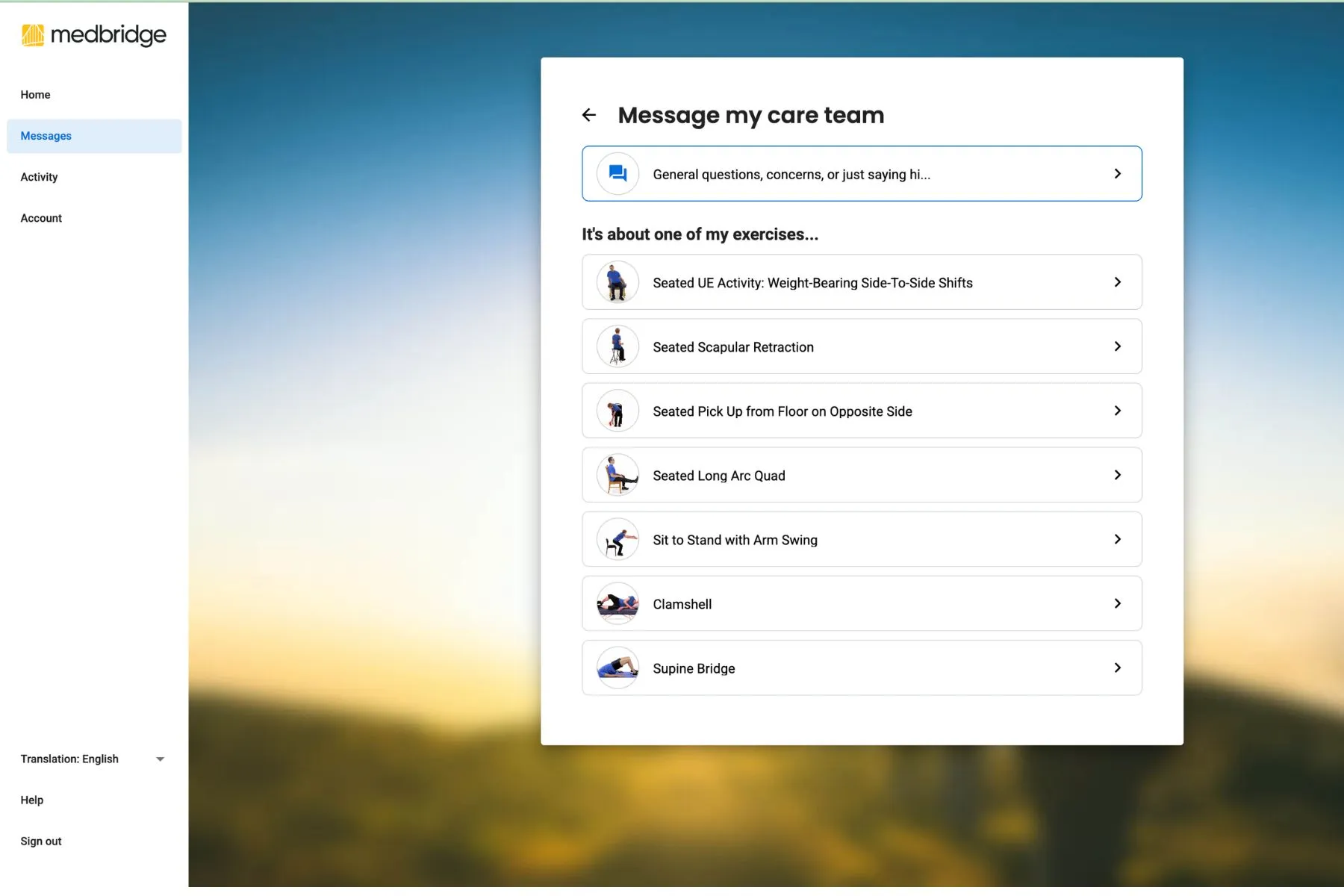The image size is (1344, 896).
Task: Click the Sit to Stand exercise image
Action: [x=617, y=539]
